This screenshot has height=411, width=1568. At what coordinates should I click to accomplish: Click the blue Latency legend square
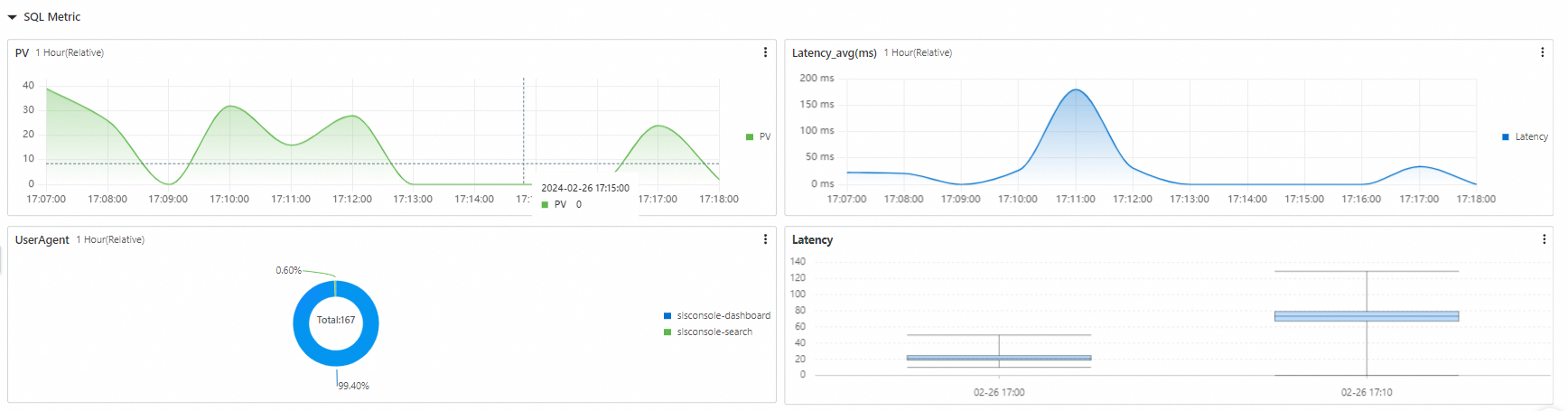pyautogui.click(x=1505, y=137)
